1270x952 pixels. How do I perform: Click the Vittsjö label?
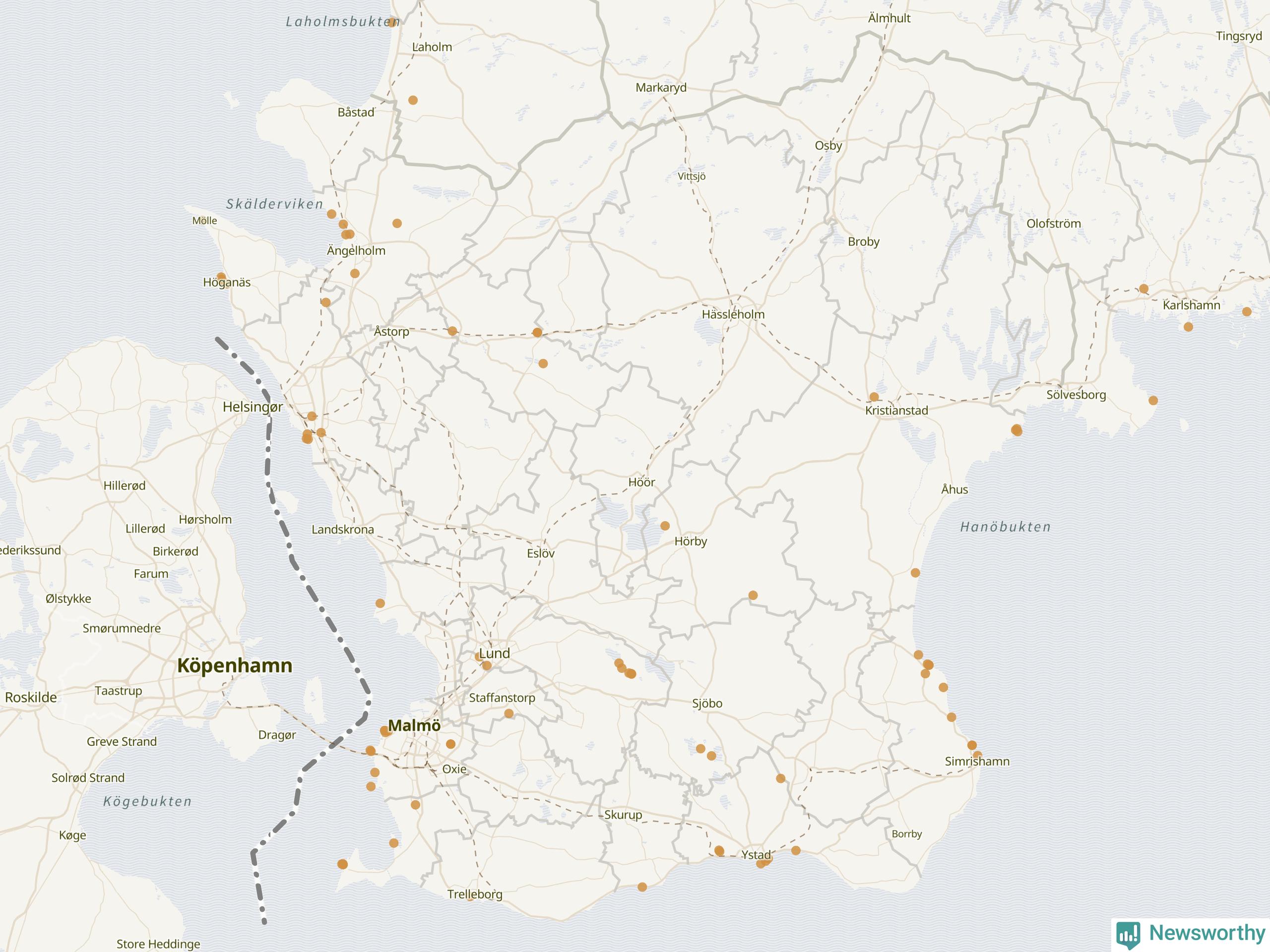pos(691,176)
